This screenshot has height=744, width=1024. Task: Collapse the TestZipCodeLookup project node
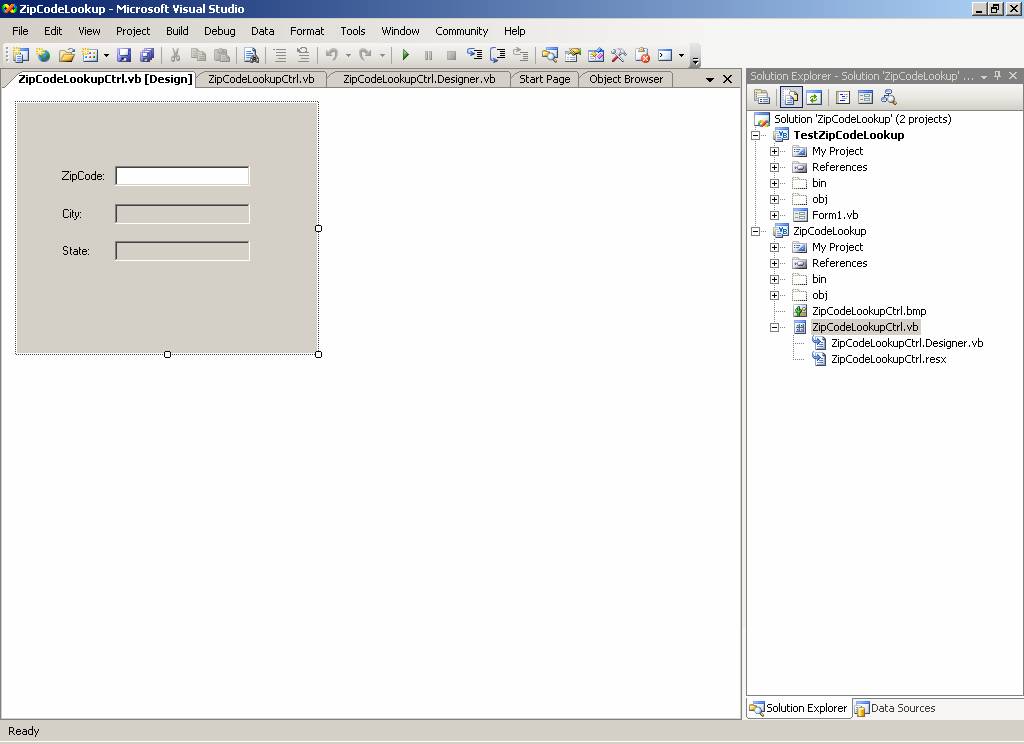pos(756,135)
